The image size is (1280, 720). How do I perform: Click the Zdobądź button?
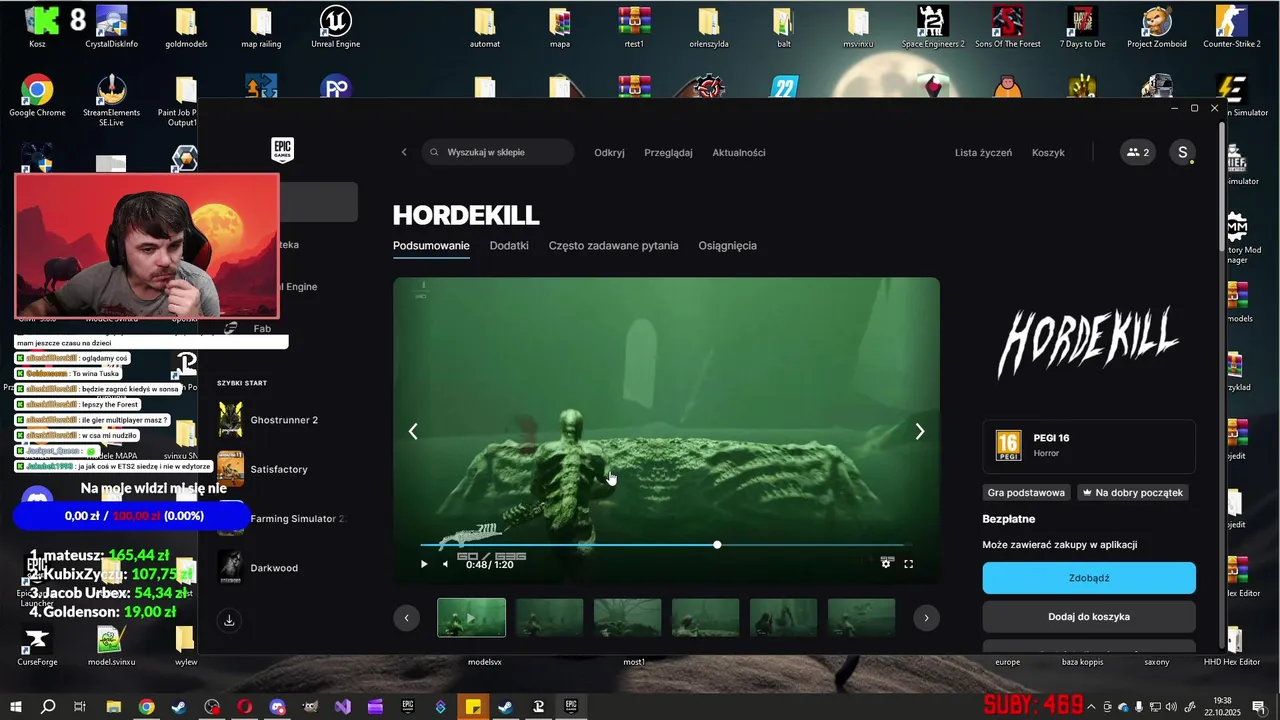point(1089,578)
